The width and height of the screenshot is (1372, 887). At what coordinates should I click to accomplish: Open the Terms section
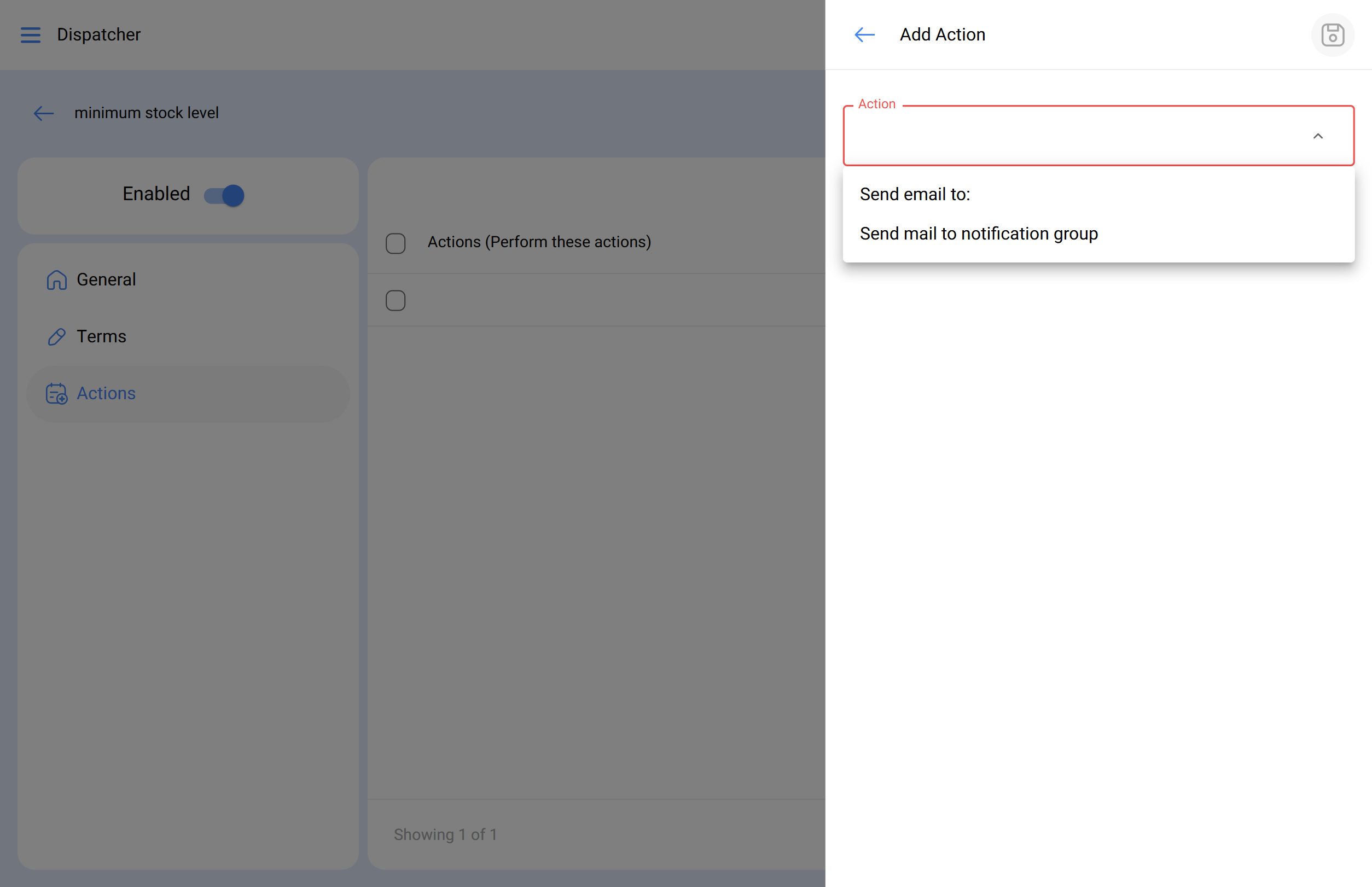click(x=101, y=336)
